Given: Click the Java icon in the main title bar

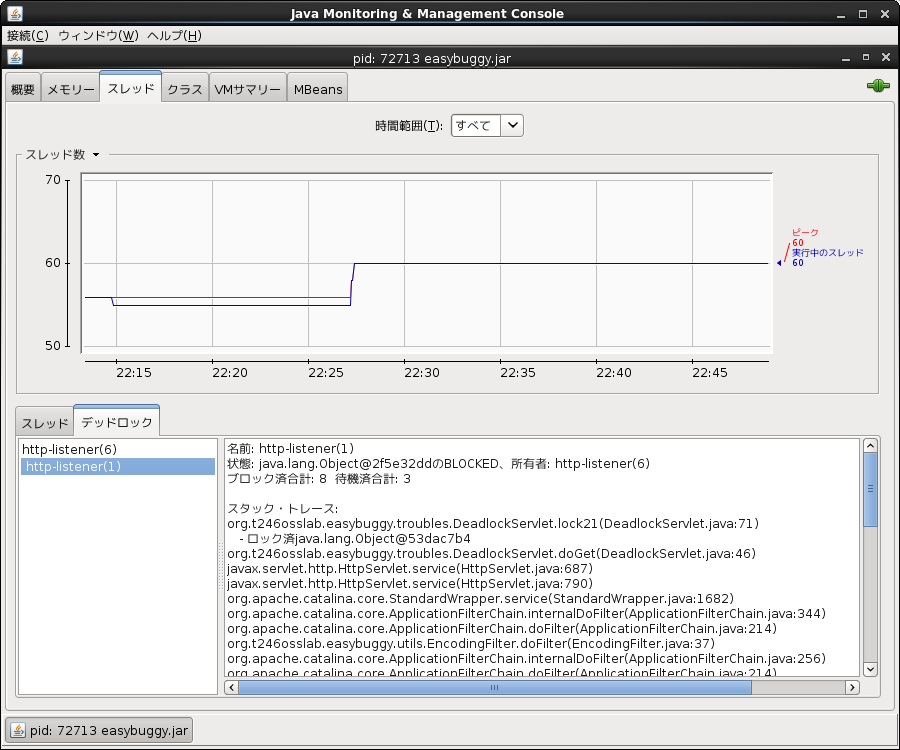Looking at the screenshot, I should coord(15,13).
